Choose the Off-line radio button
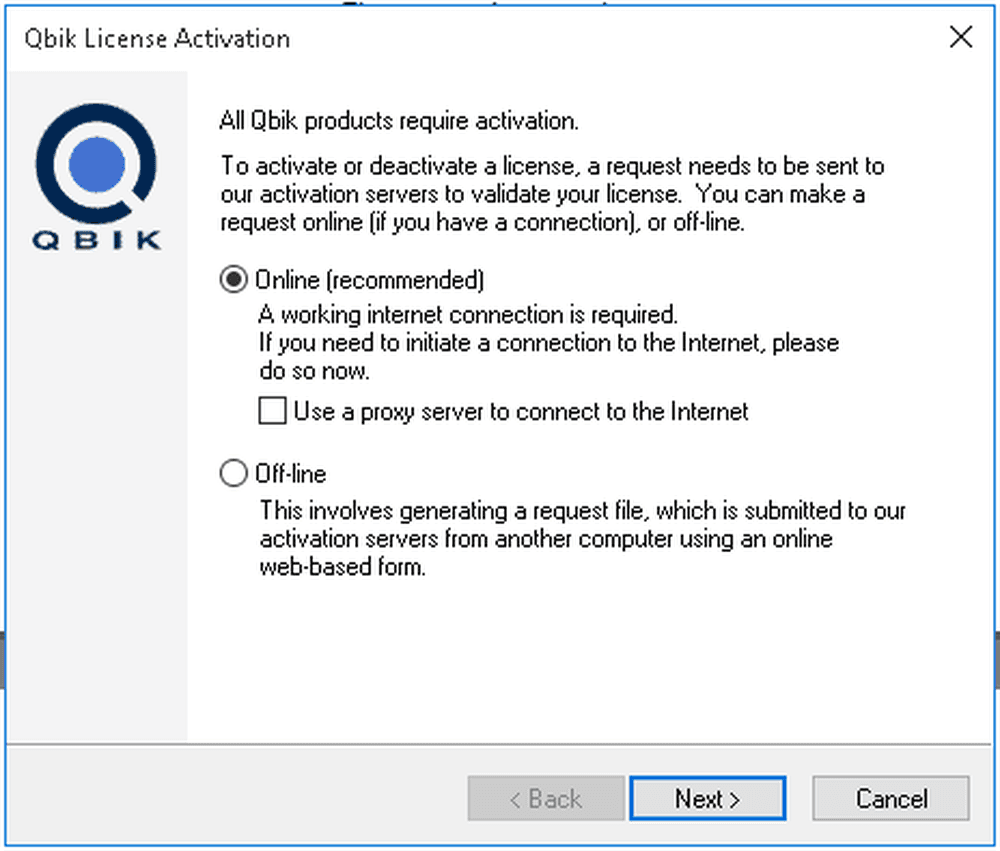 pos(233,473)
